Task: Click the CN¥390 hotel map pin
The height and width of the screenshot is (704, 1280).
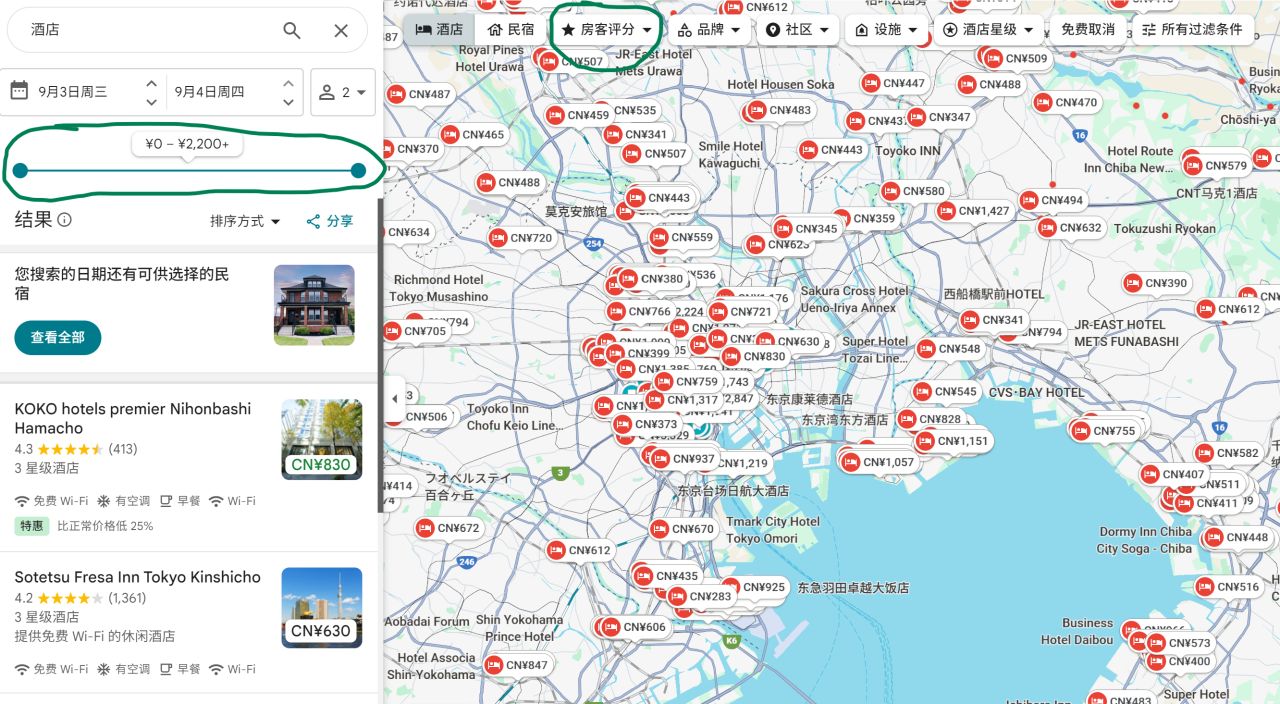Action: point(1157,283)
